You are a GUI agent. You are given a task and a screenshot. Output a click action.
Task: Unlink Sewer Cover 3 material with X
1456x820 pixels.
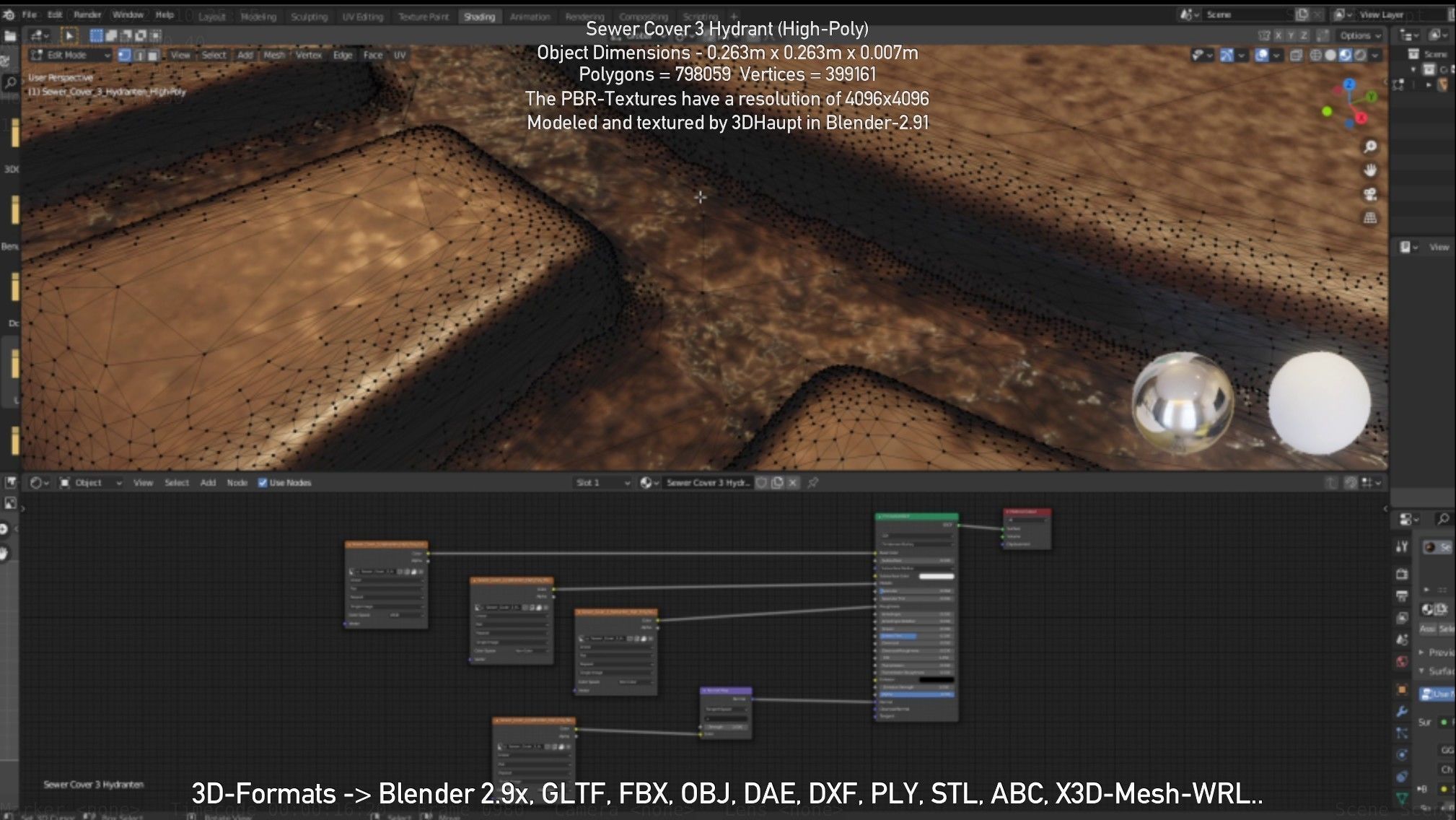click(x=793, y=483)
